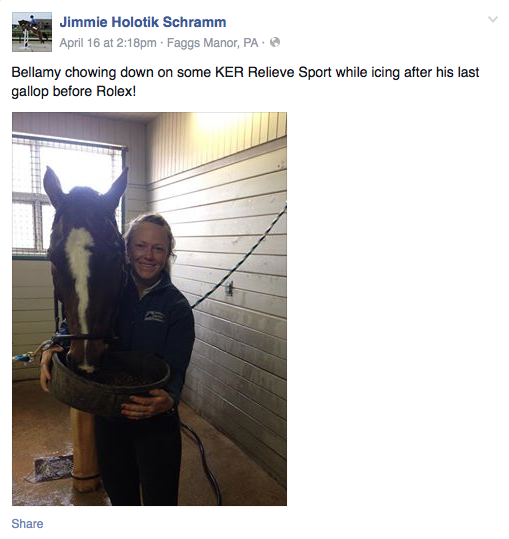
Task: Click the post caption text about Bellamy
Action: pos(245,82)
